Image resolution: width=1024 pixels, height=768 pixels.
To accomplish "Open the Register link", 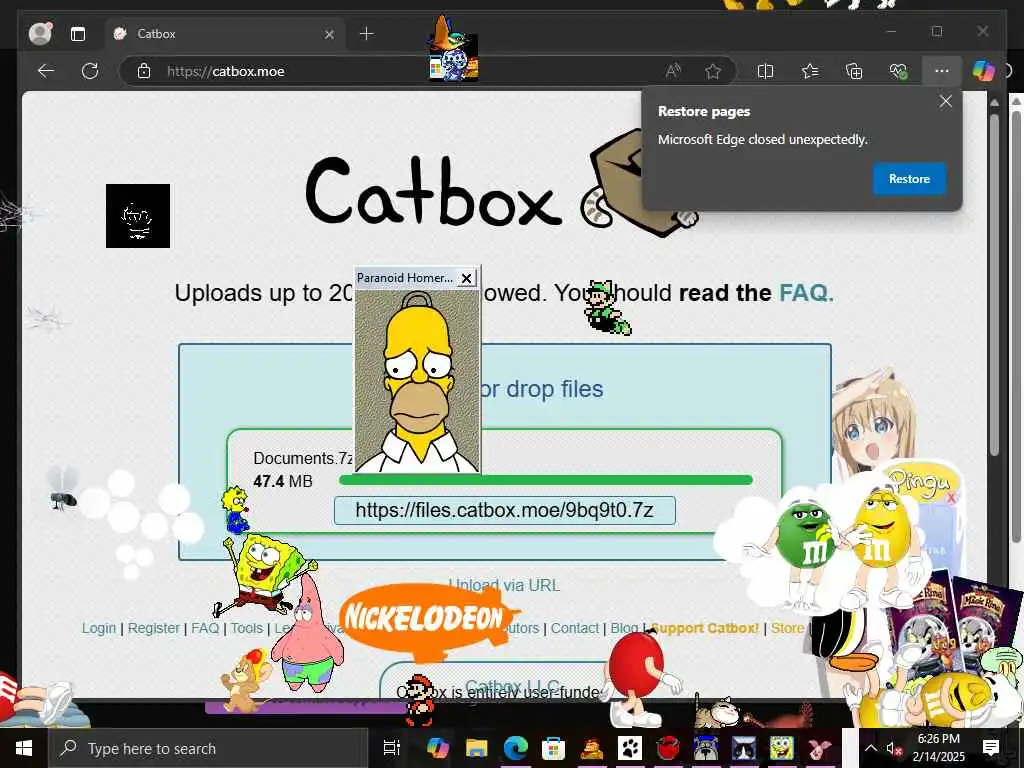I will 153,628.
